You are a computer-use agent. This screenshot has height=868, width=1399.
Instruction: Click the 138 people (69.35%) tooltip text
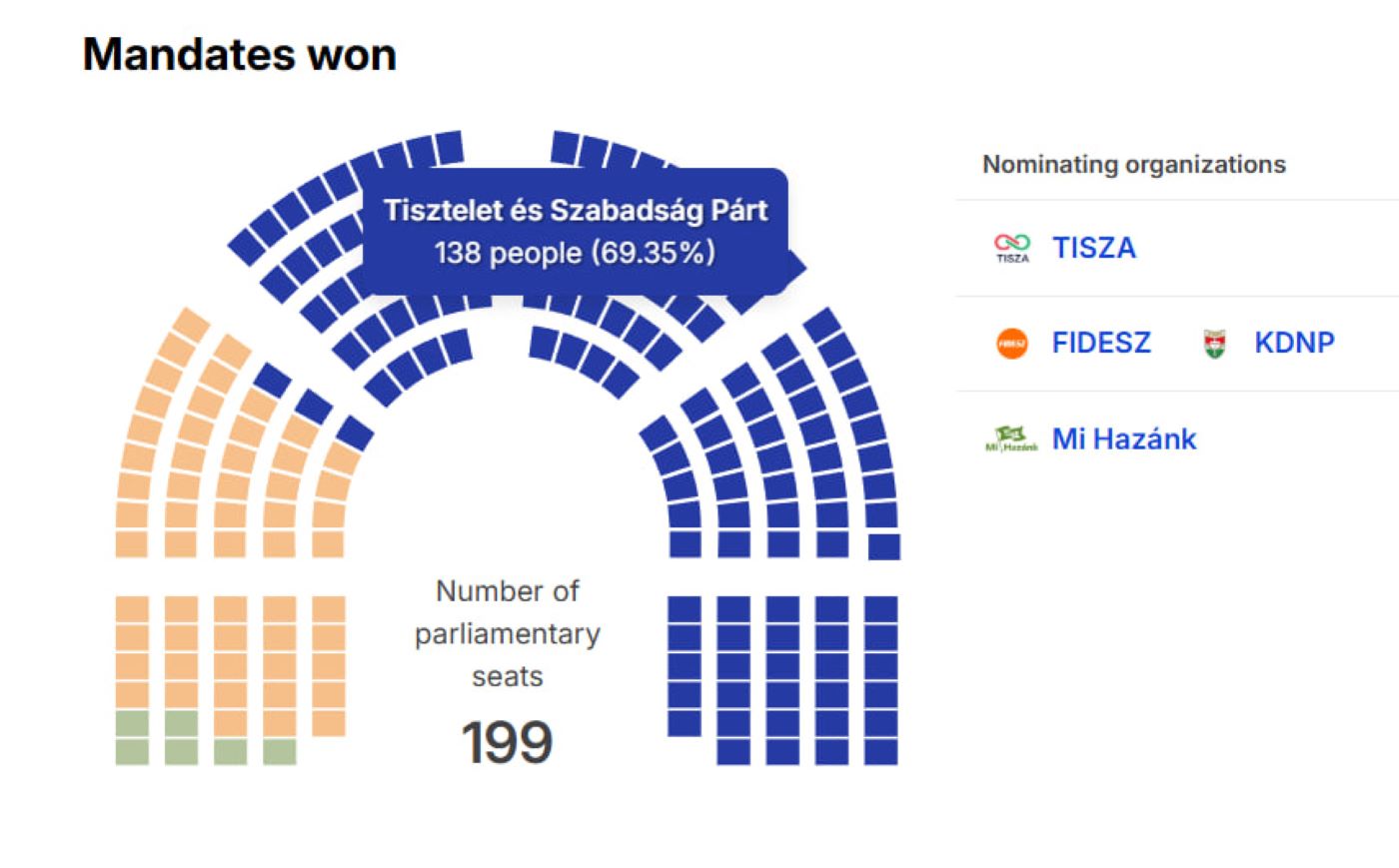[576, 252]
